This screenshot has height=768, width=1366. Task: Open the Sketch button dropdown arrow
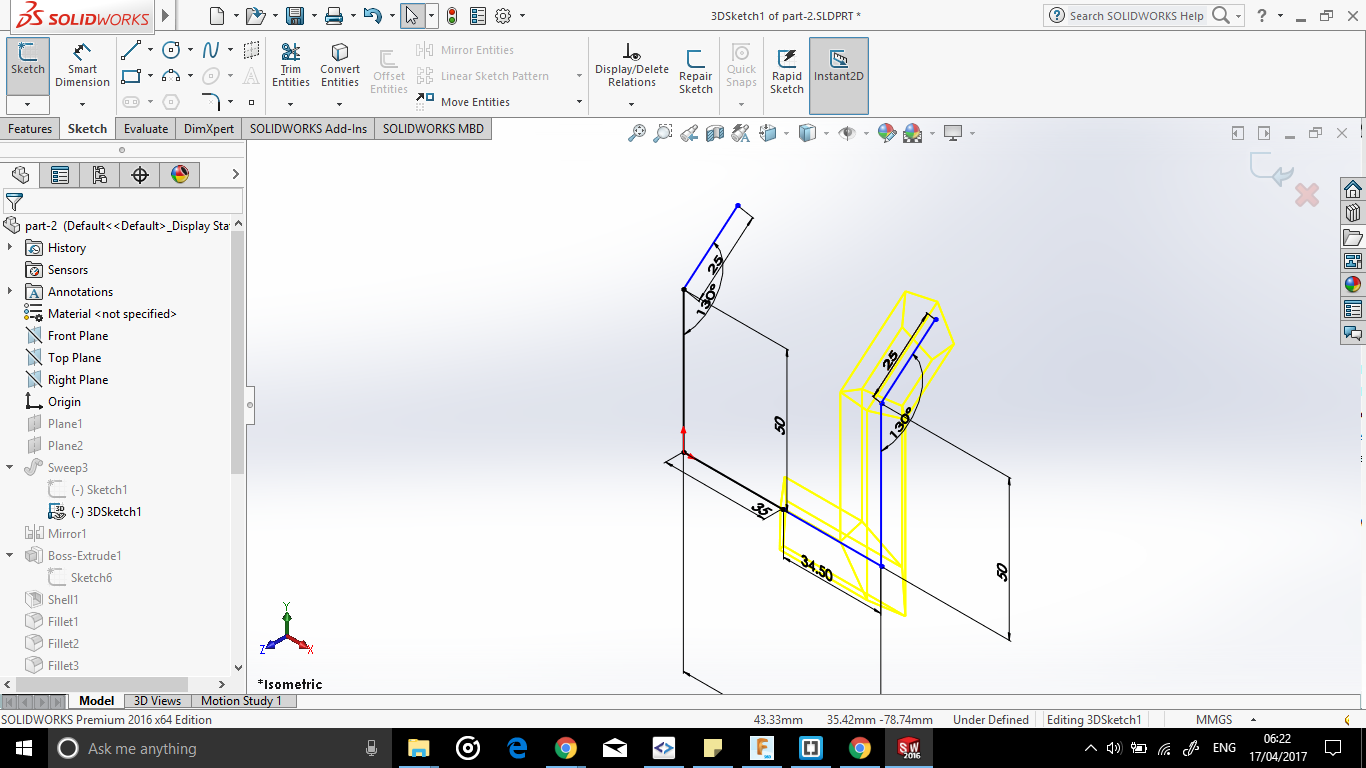point(28,104)
